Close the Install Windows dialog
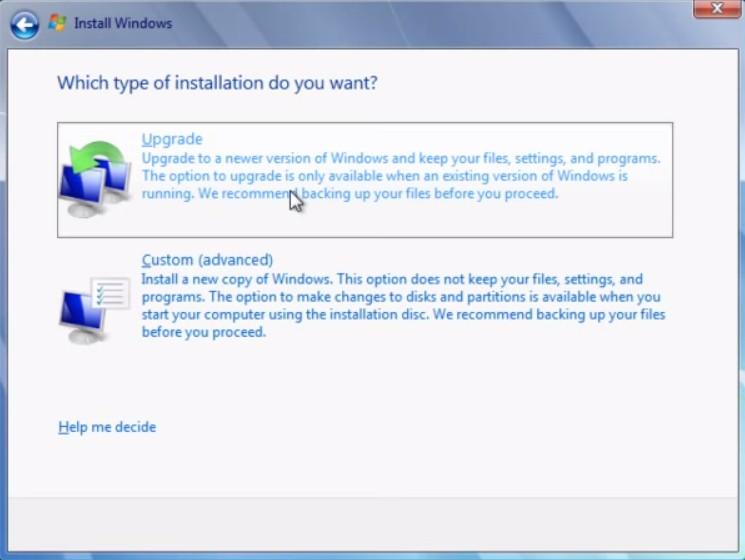The width and height of the screenshot is (745, 560). 716,9
